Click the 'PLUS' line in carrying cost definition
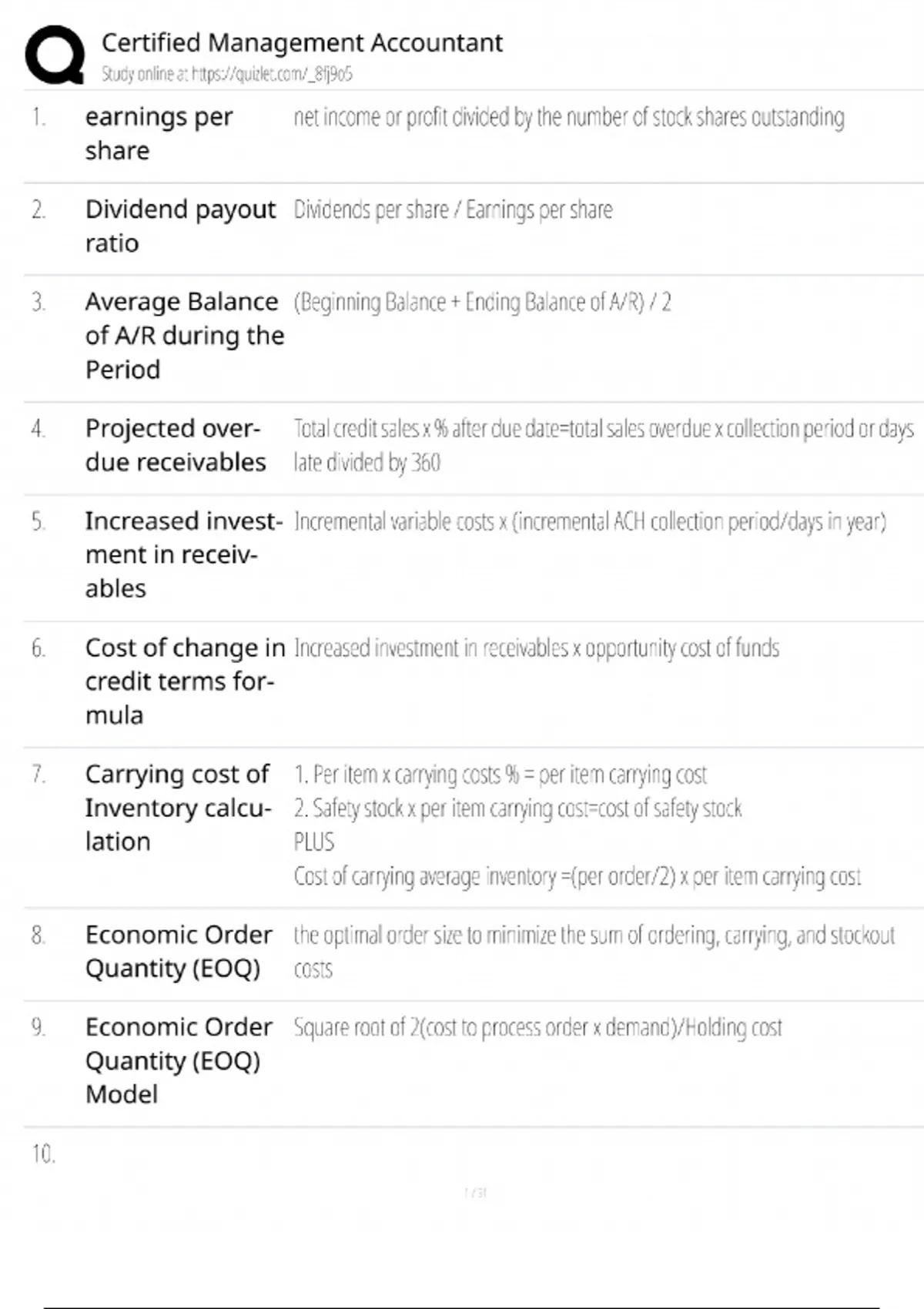924x1309 pixels. tap(314, 842)
